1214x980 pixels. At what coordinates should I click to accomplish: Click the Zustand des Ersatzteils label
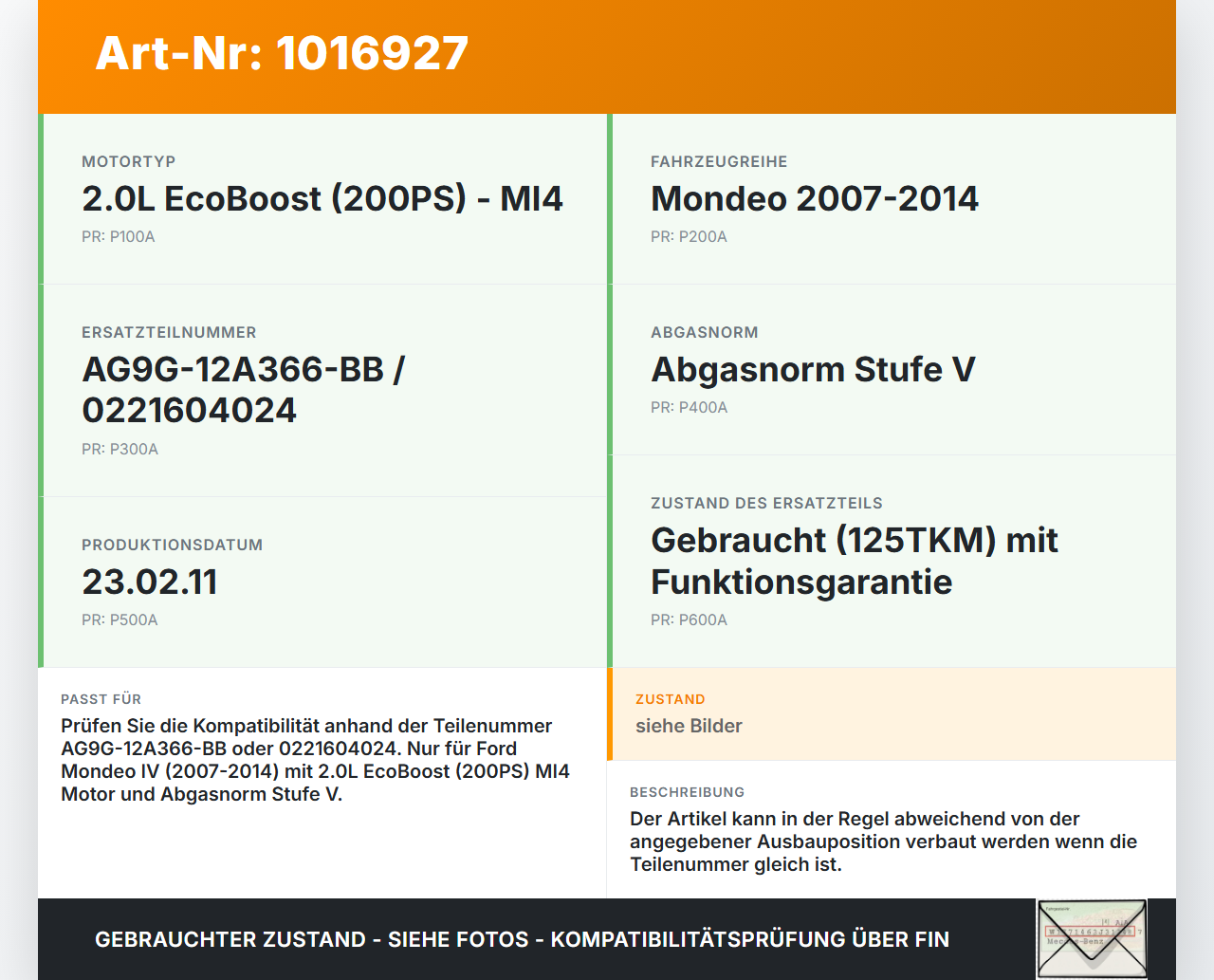(766, 503)
